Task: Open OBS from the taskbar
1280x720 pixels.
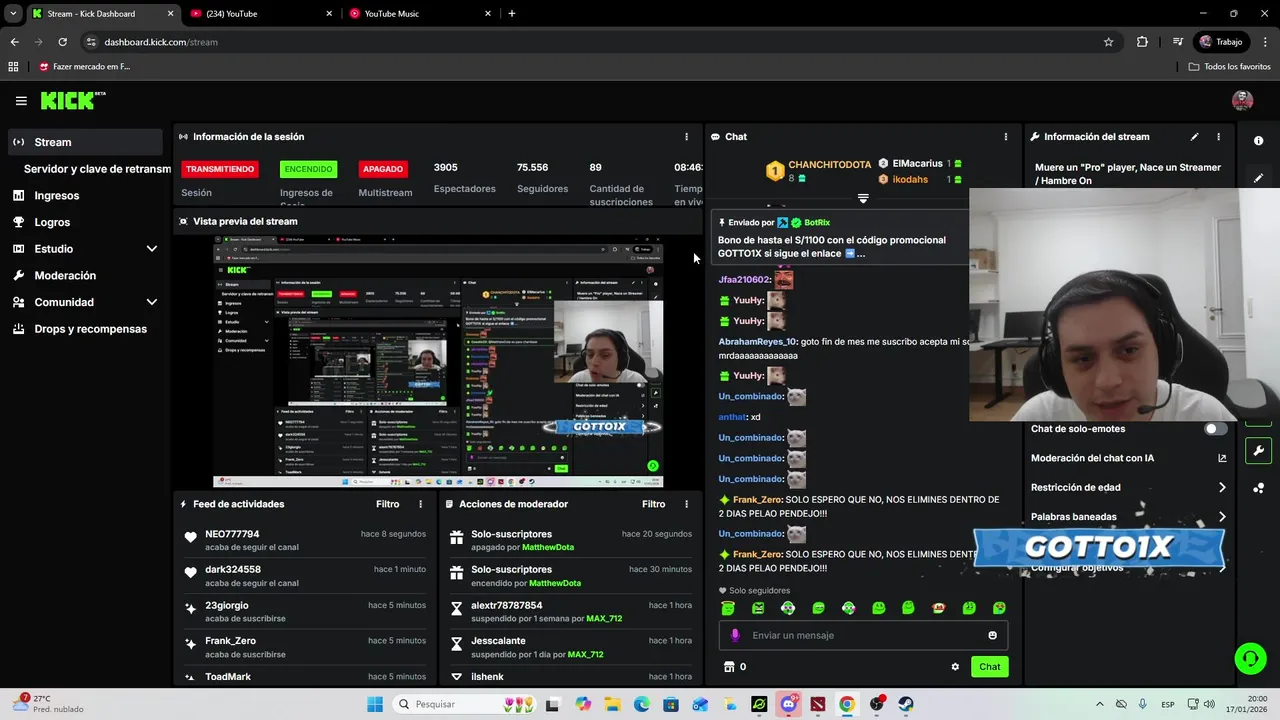Action: (877, 704)
